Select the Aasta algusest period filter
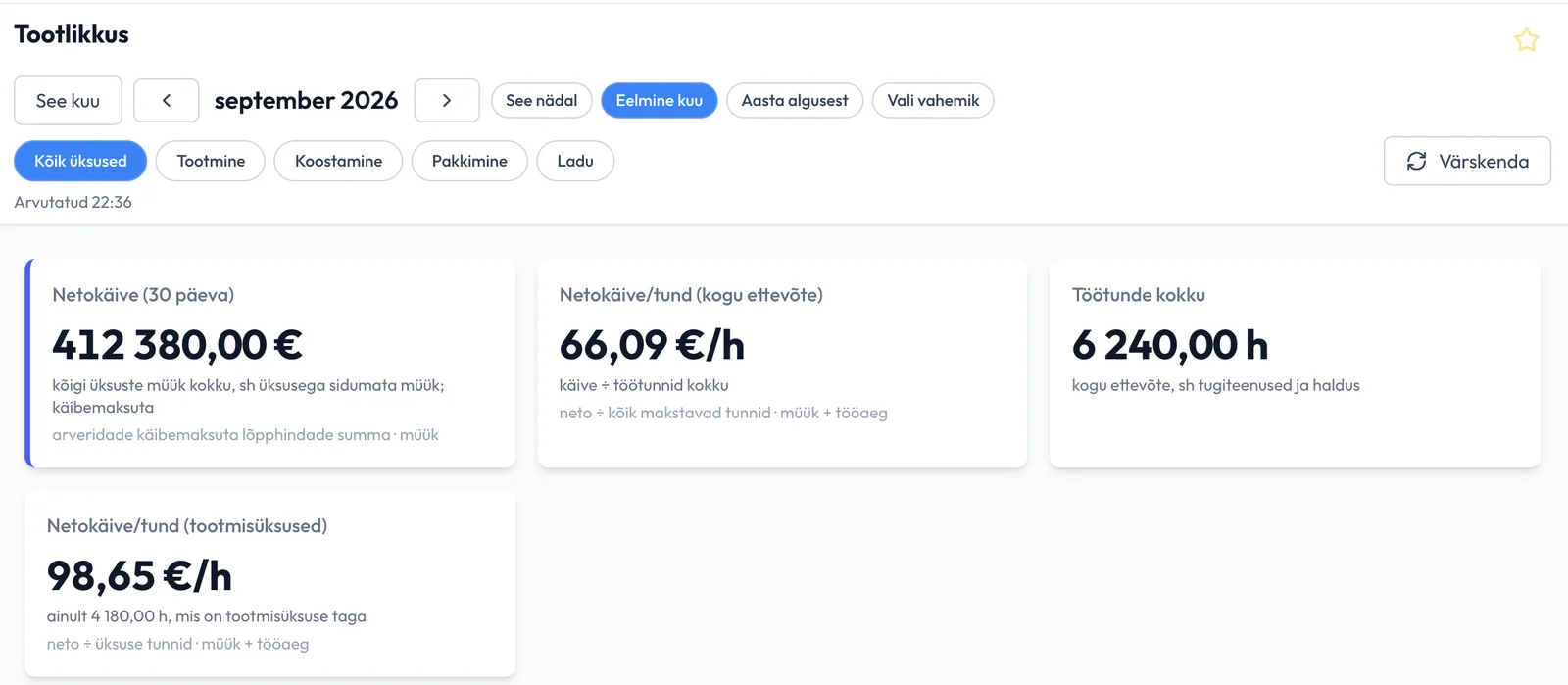Viewport: 1568px width, 685px height. tap(795, 100)
